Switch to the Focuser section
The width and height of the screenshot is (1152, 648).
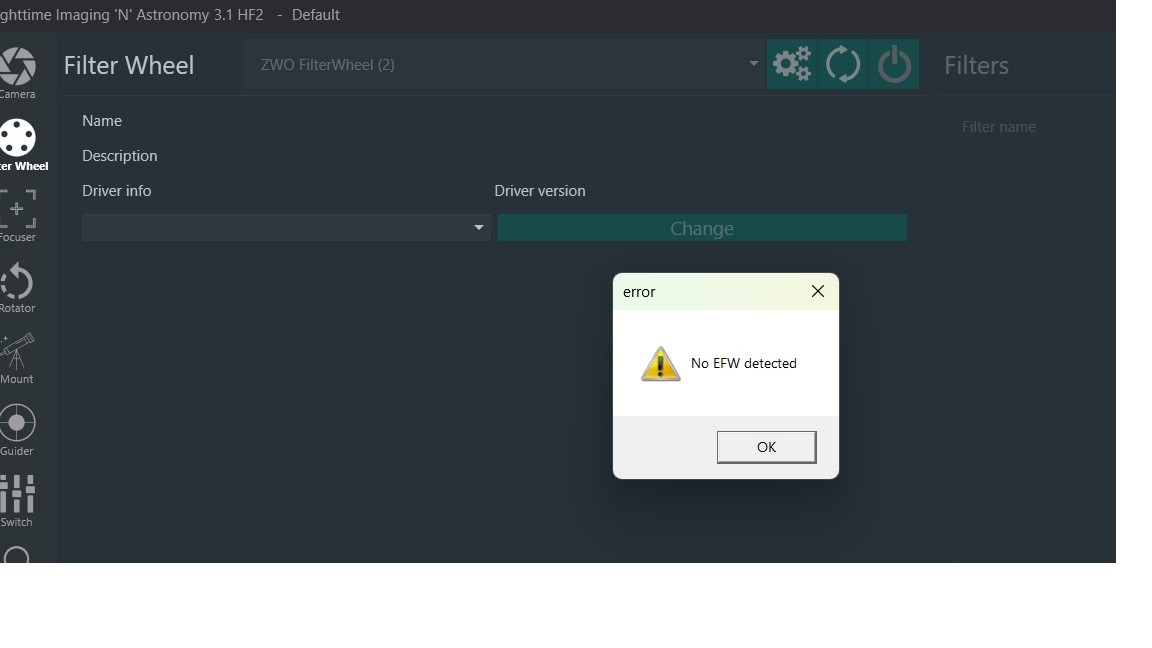[18, 214]
